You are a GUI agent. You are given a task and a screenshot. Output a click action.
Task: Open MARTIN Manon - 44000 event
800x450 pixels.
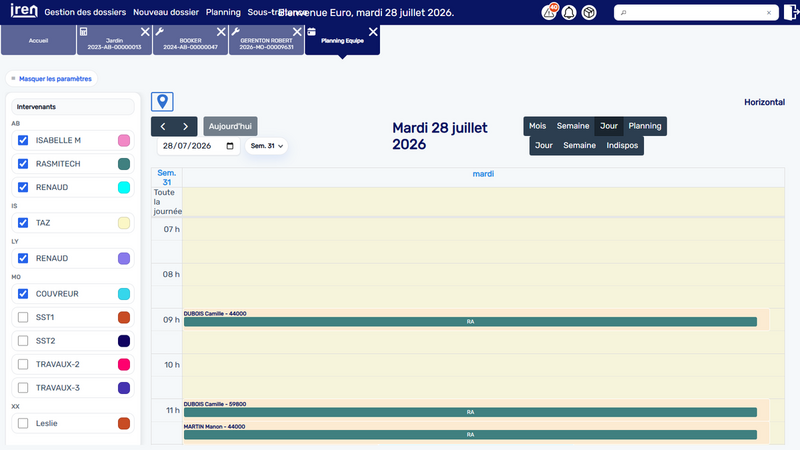[x=476, y=432]
